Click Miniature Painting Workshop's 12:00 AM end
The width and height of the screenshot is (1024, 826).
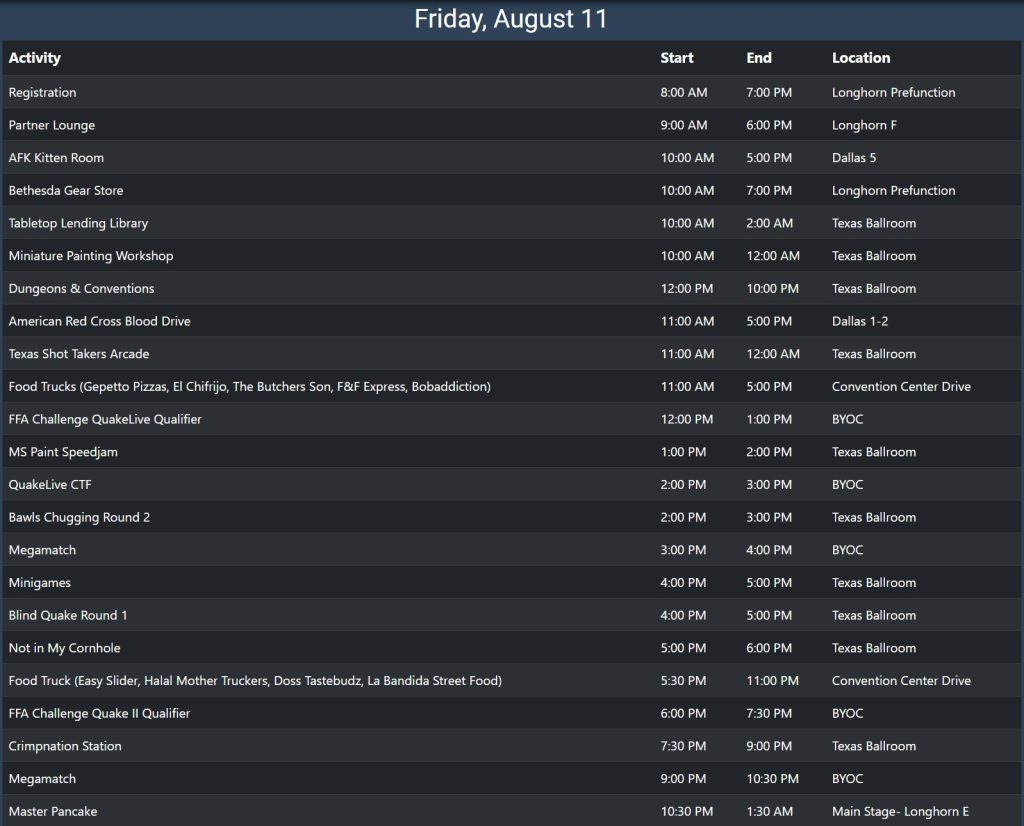[x=773, y=256]
